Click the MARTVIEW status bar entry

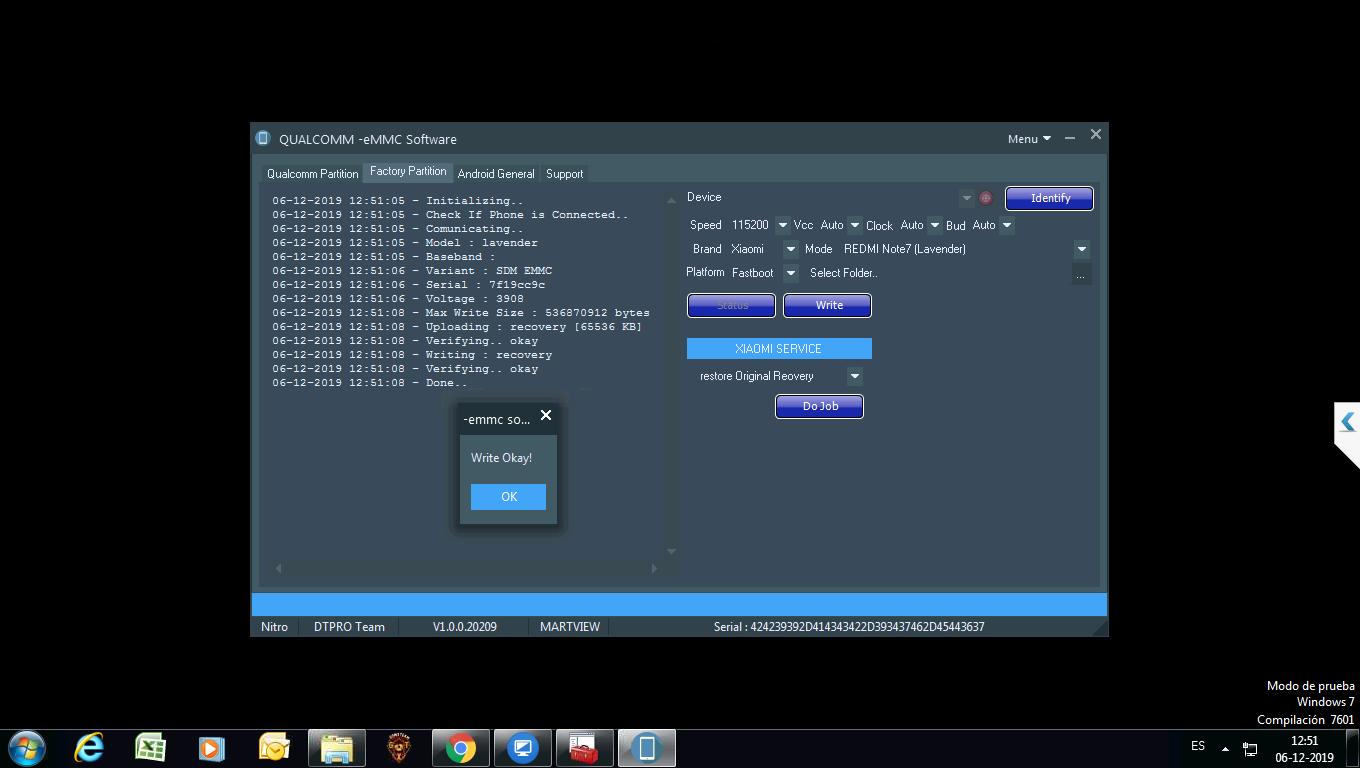coord(570,627)
